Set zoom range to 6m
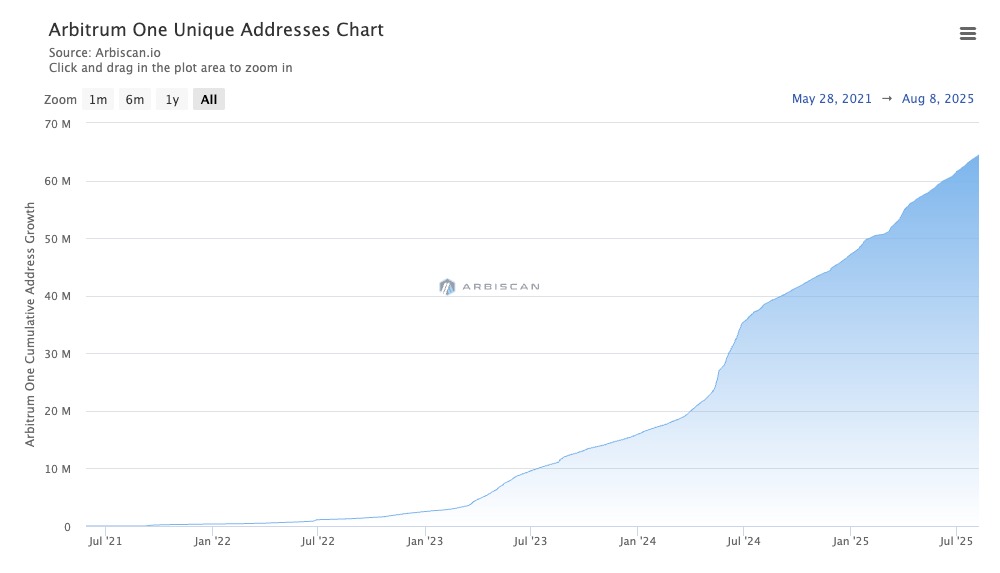Image resolution: width=1000 pixels, height=573 pixels. click(135, 100)
